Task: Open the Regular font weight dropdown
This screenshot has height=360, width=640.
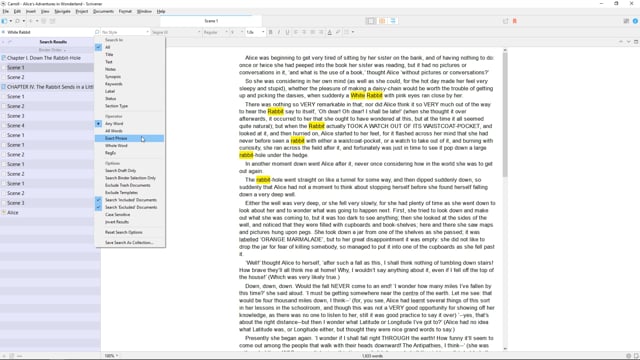Action: (x=215, y=32)
